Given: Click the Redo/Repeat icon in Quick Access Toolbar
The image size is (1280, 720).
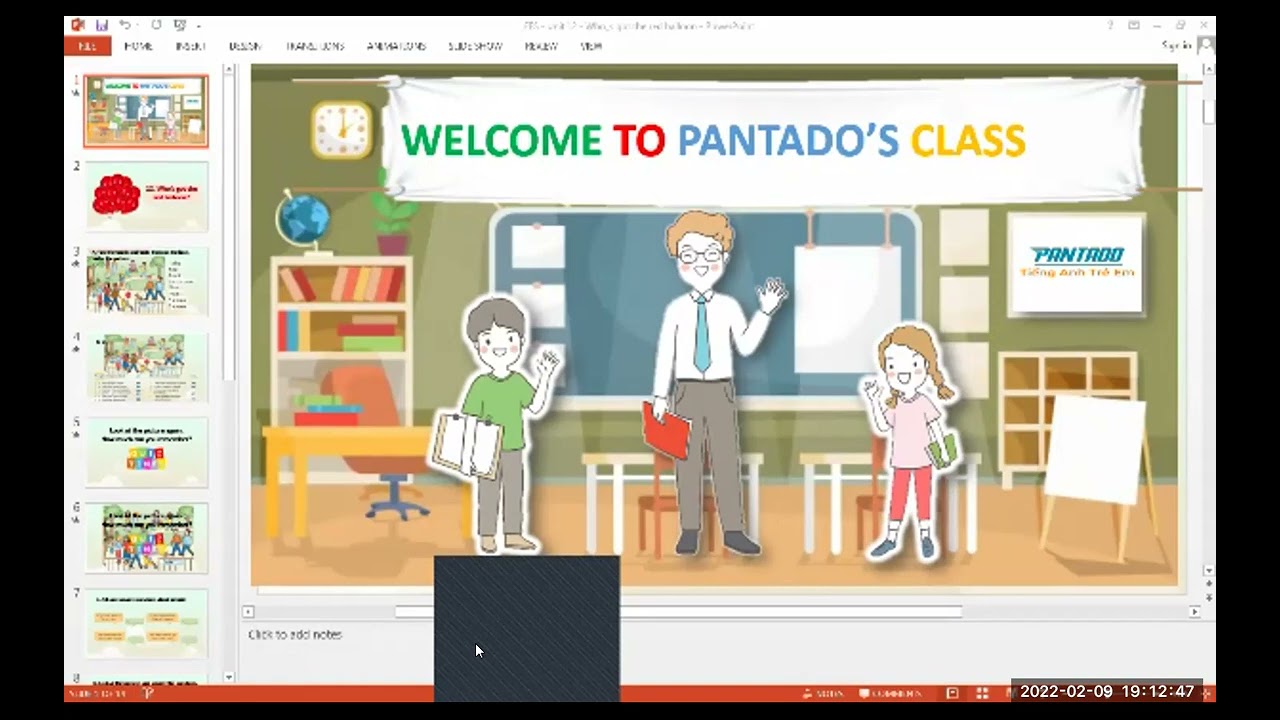Looking at the screenshot, I should (x=156, y=25).
